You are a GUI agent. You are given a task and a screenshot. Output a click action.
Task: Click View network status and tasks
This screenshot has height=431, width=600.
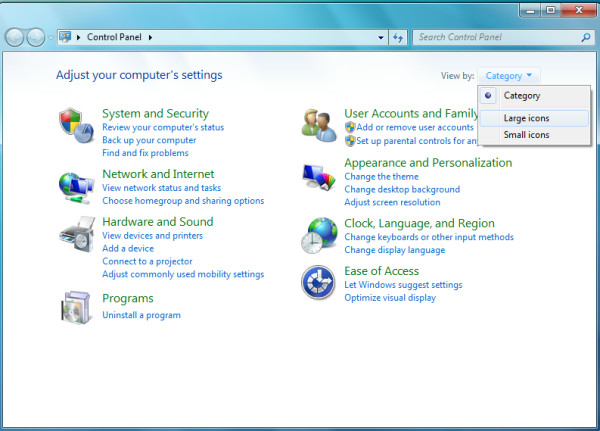pyautogui.click(x=161, y=188)
